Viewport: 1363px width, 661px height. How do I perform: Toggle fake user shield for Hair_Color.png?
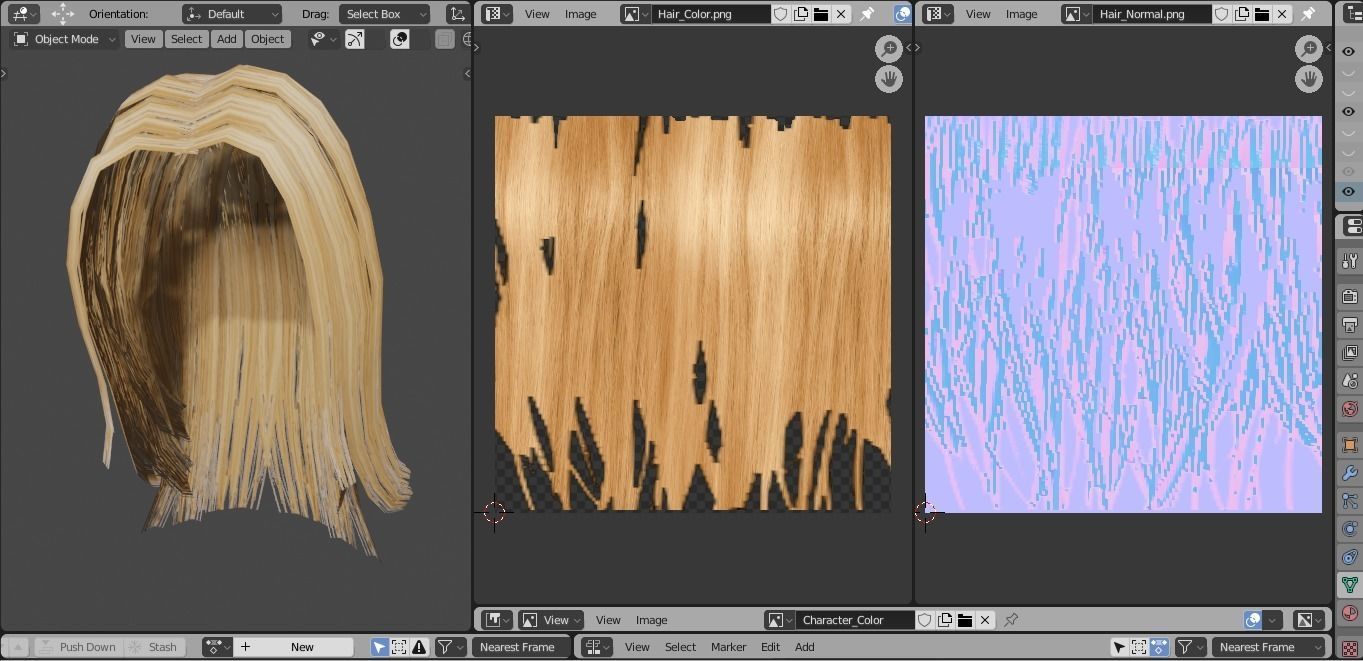coord(781,14)
